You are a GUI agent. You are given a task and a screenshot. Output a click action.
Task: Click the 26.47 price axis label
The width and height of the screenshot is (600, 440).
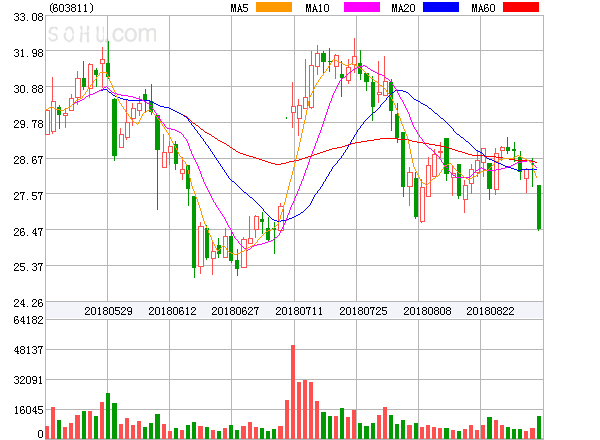pos(28,232)
